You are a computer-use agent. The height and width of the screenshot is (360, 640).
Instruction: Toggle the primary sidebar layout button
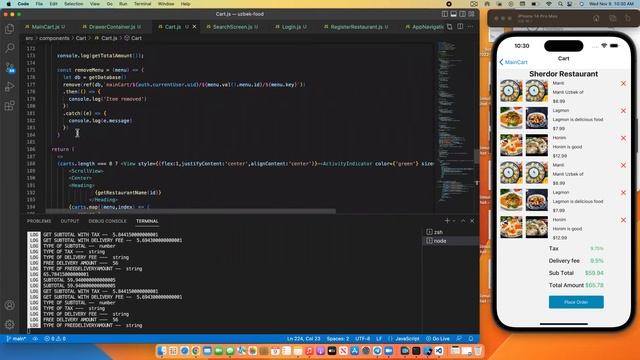(x=444, y=14)
